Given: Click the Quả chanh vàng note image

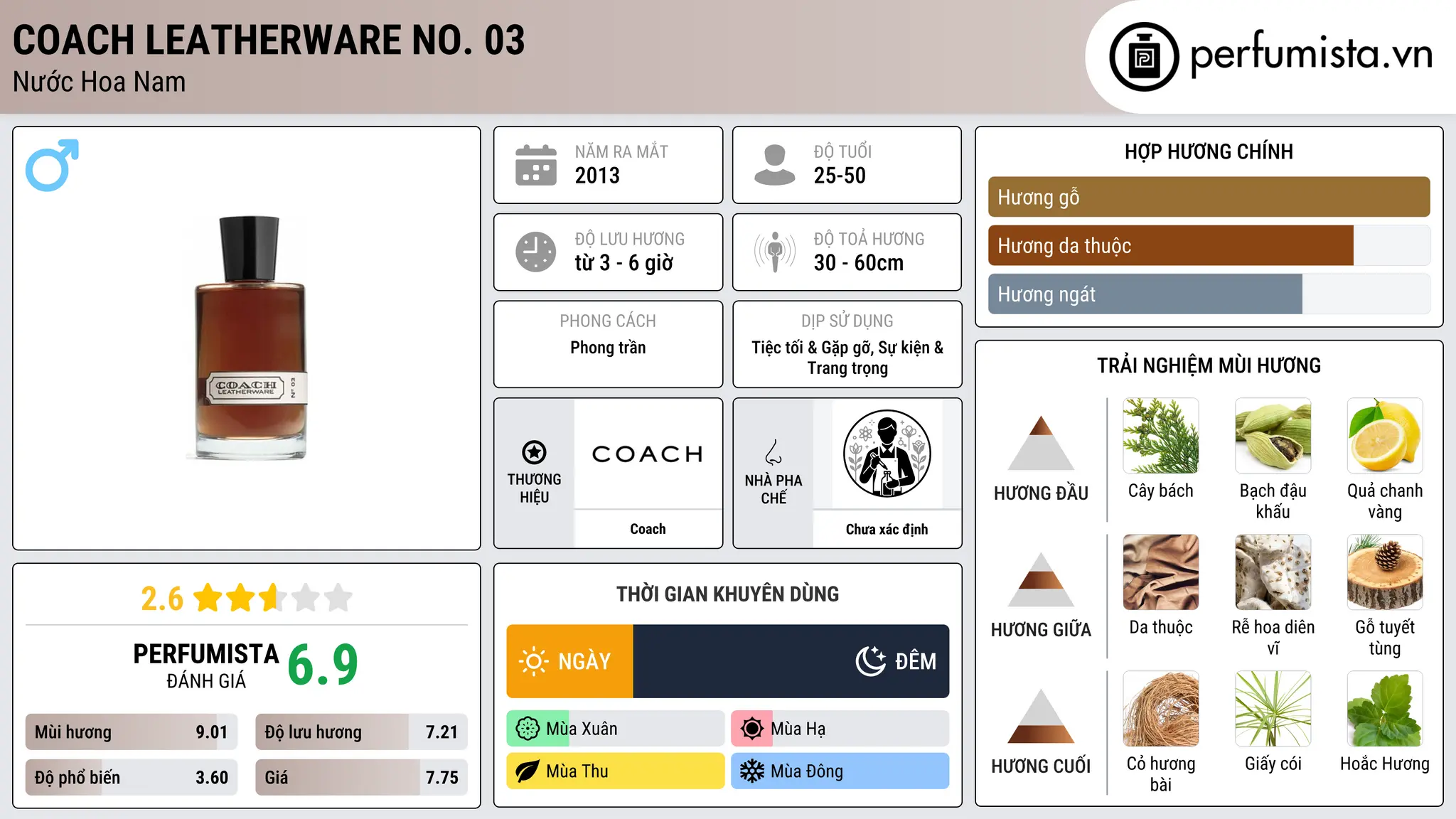Looking at the screenshot, I should 1385,436.
